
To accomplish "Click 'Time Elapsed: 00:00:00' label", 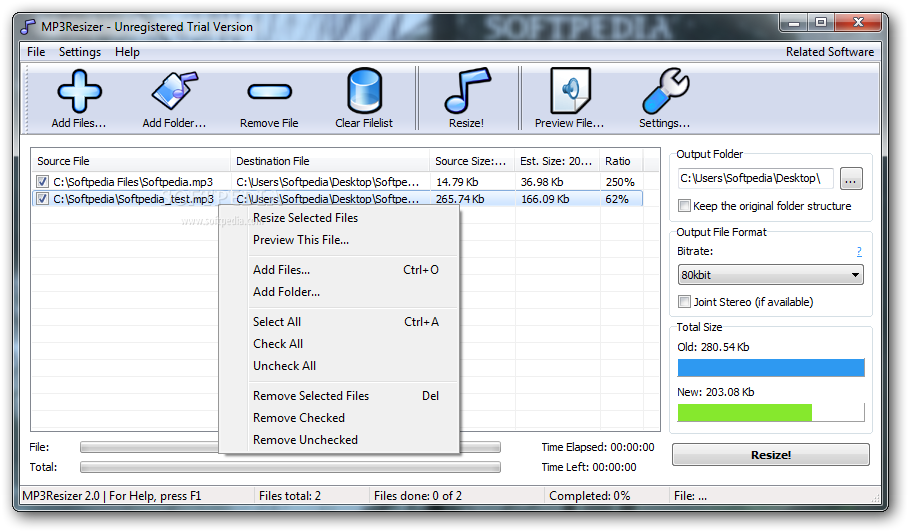I will 598,447.
